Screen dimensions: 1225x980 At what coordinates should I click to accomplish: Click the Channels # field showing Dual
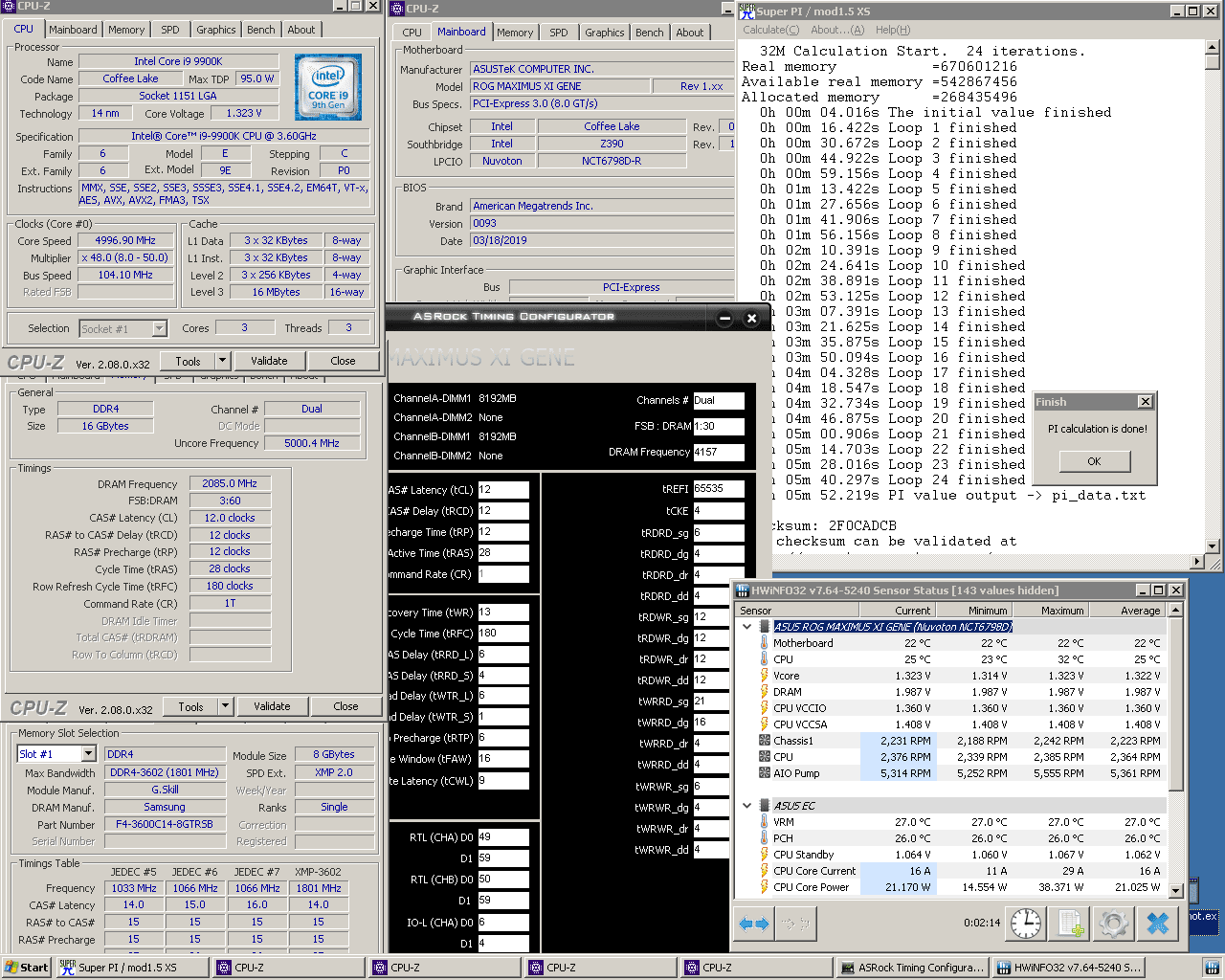click(719, 401)
